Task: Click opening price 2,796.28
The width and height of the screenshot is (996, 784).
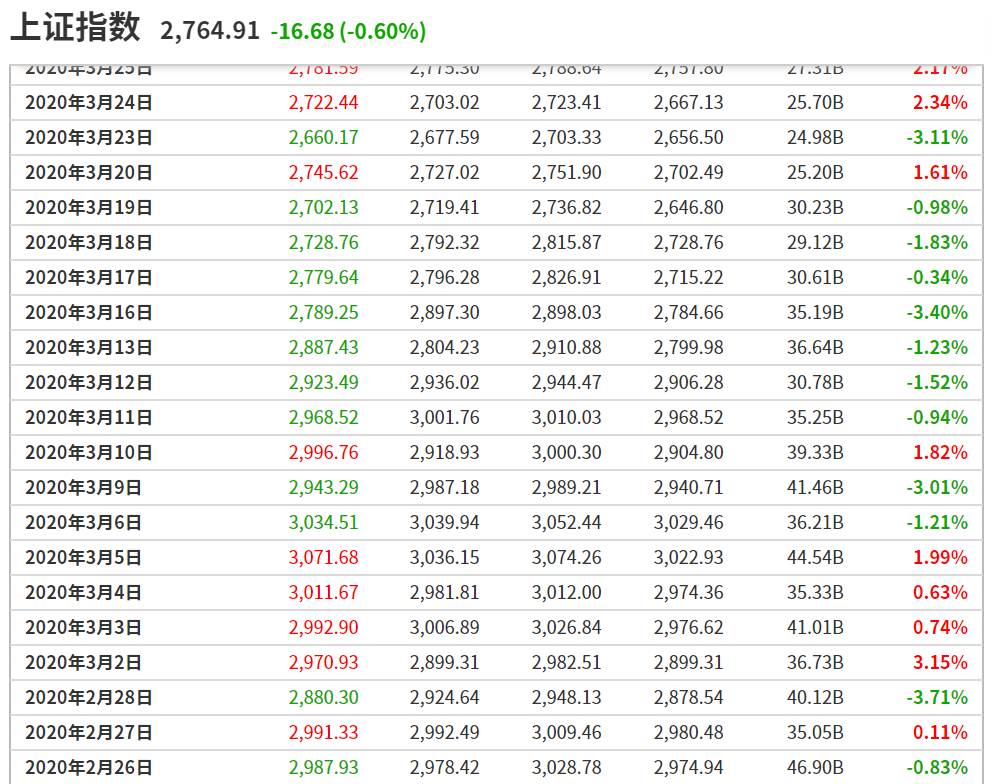Action: coord(445,277)
